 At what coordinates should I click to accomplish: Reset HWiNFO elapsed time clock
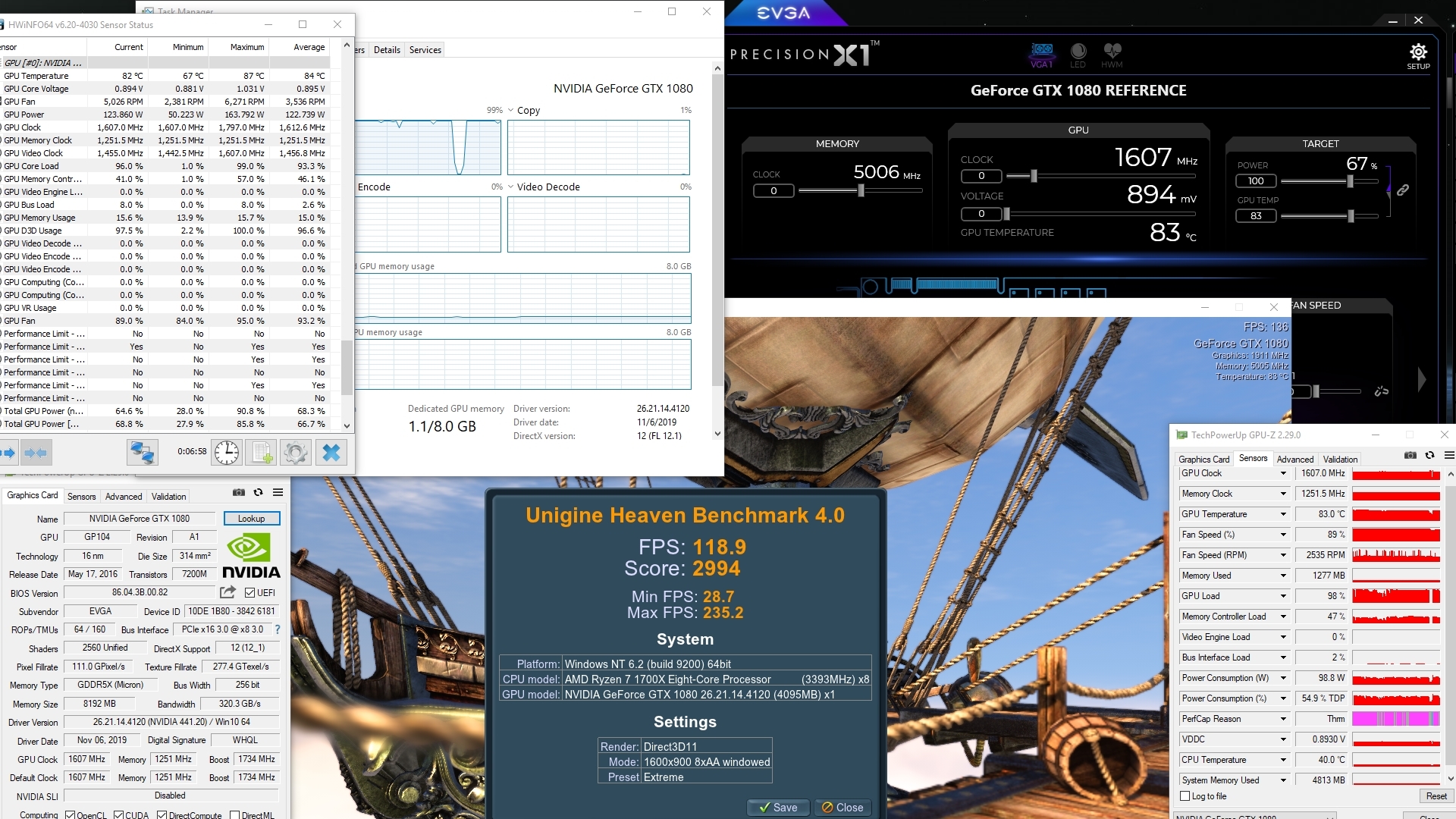226,453
